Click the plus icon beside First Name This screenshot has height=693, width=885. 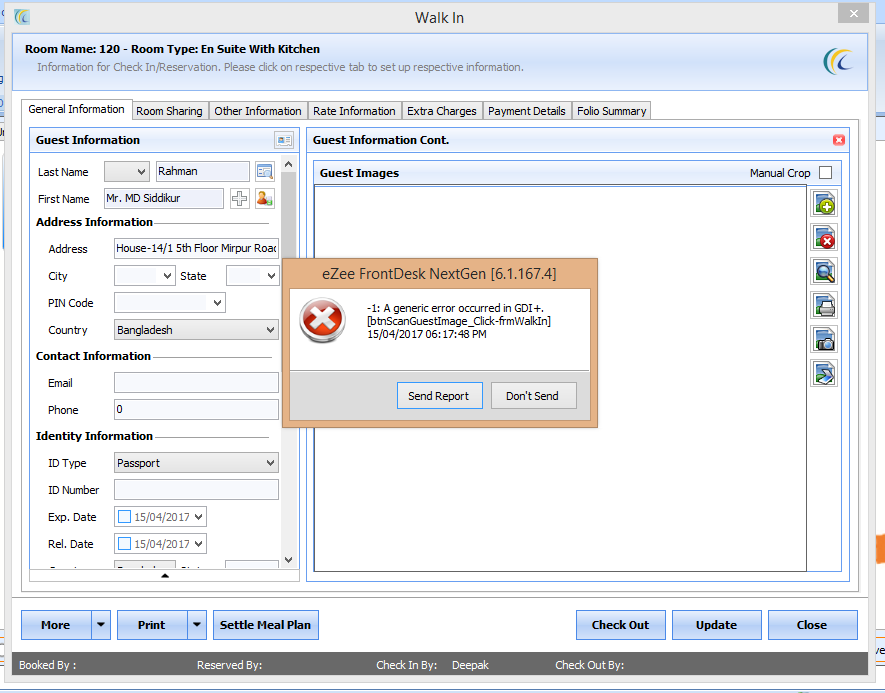239,198
